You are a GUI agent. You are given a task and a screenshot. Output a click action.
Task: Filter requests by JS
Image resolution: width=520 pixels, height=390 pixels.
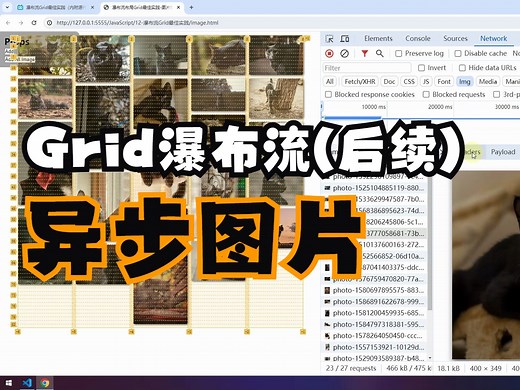tap(426, 82)
